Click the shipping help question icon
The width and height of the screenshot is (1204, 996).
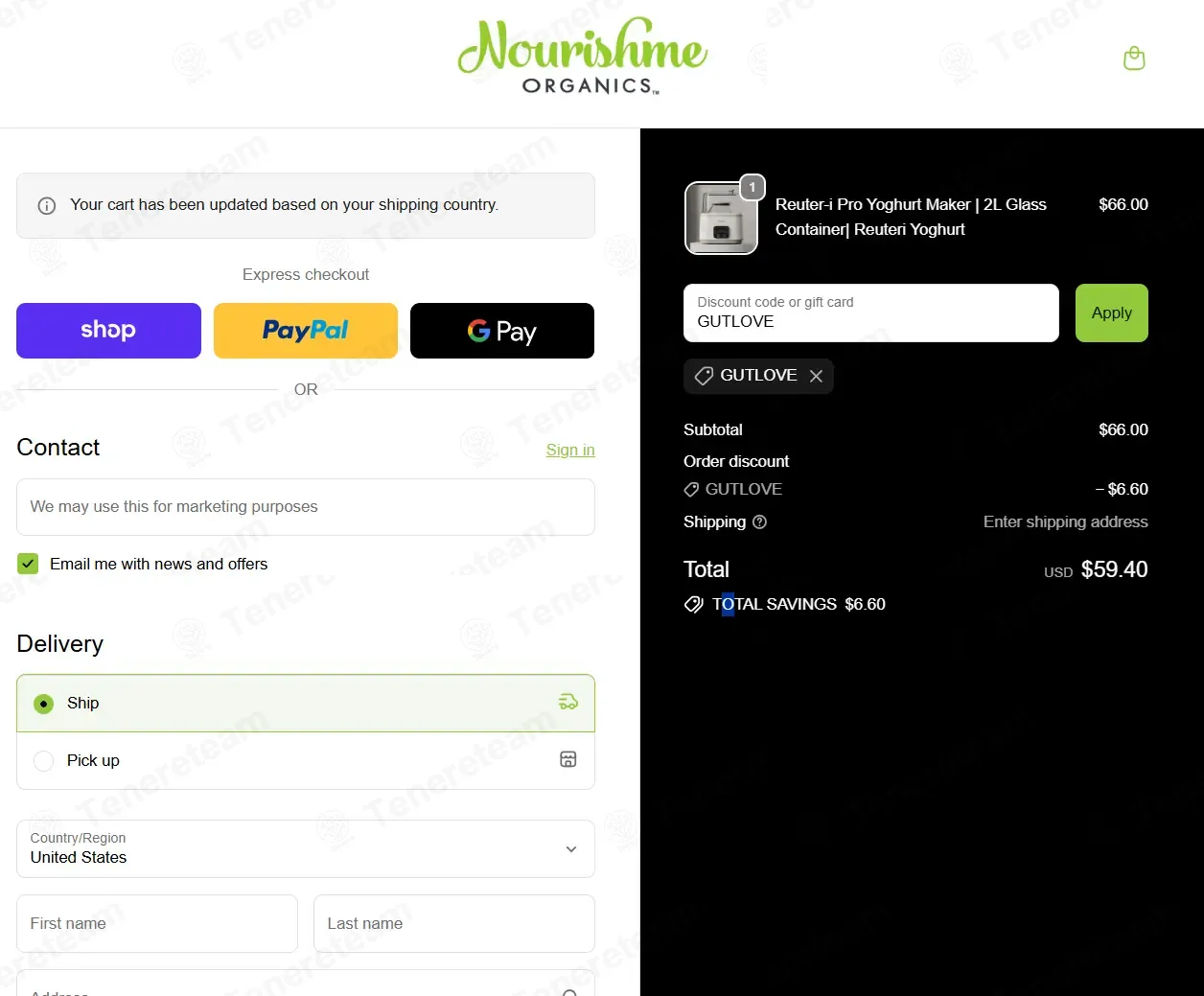759,522
